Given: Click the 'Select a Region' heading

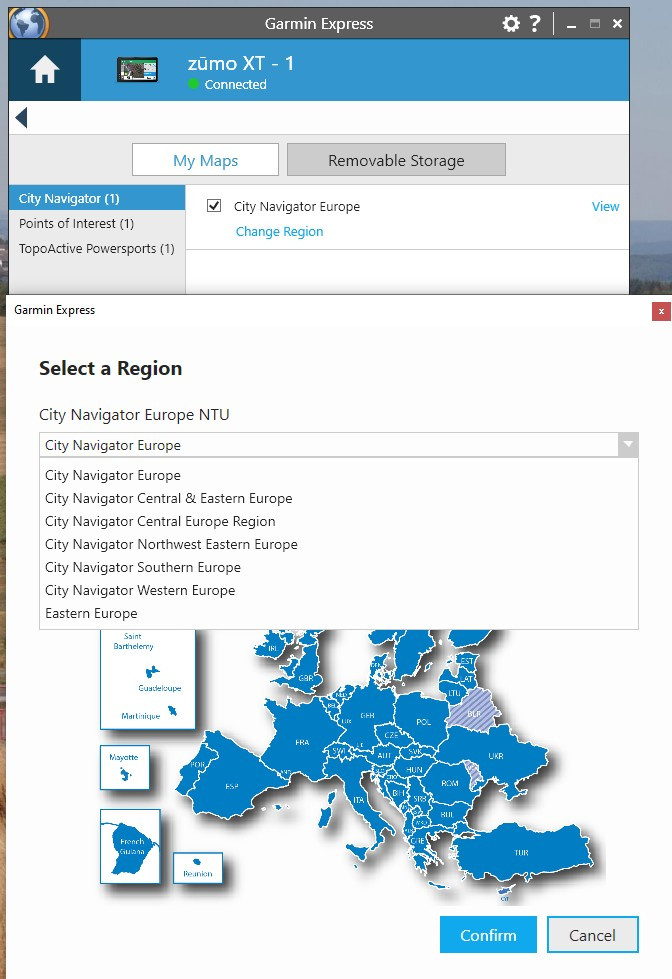Looking at the screenshot, I should 111,368.
